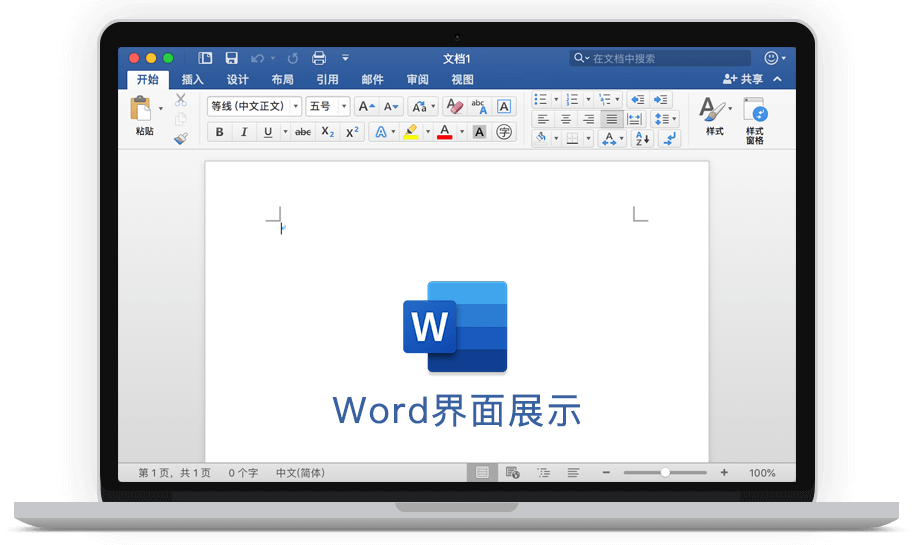Apply subscript X₂ formatting
This screenshot has height=545, width=912.
click(328, 132)
